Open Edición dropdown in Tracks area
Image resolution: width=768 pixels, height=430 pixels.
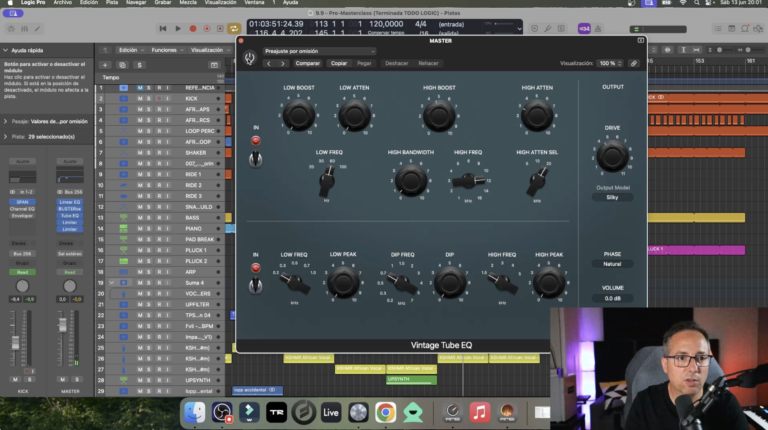(131, 50)
